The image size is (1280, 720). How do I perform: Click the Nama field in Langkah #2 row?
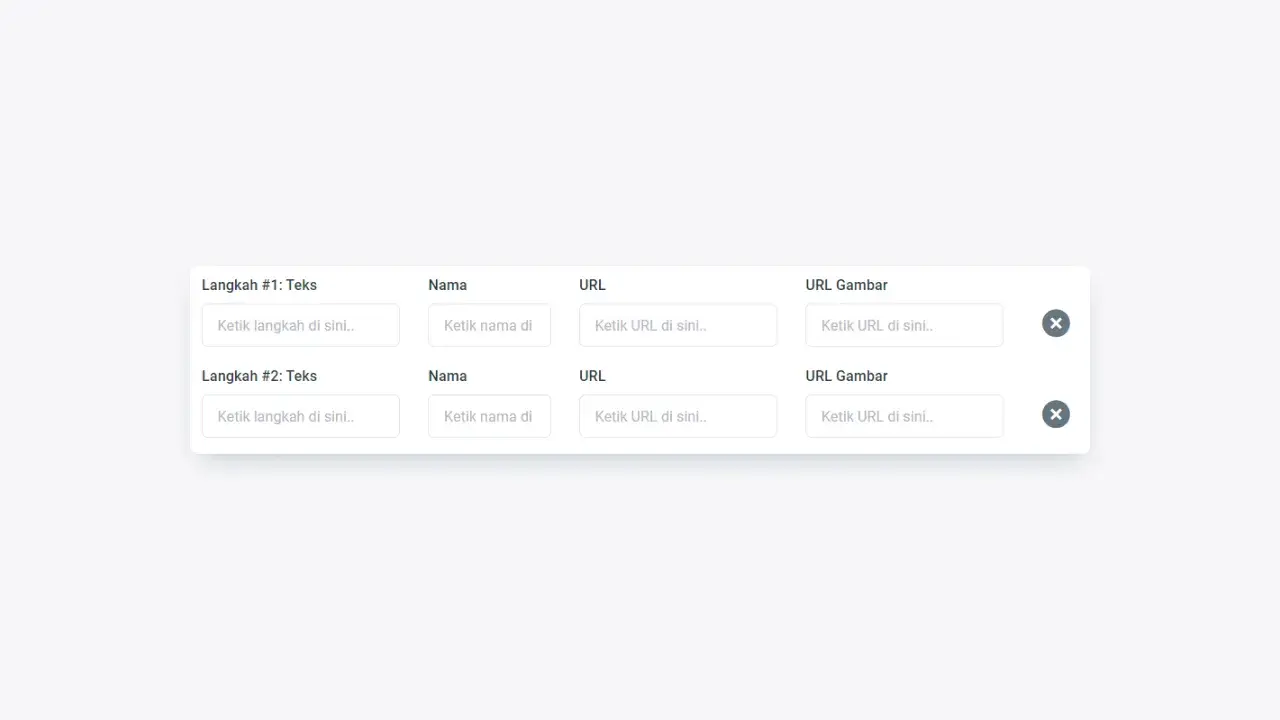tap(489, 416)
